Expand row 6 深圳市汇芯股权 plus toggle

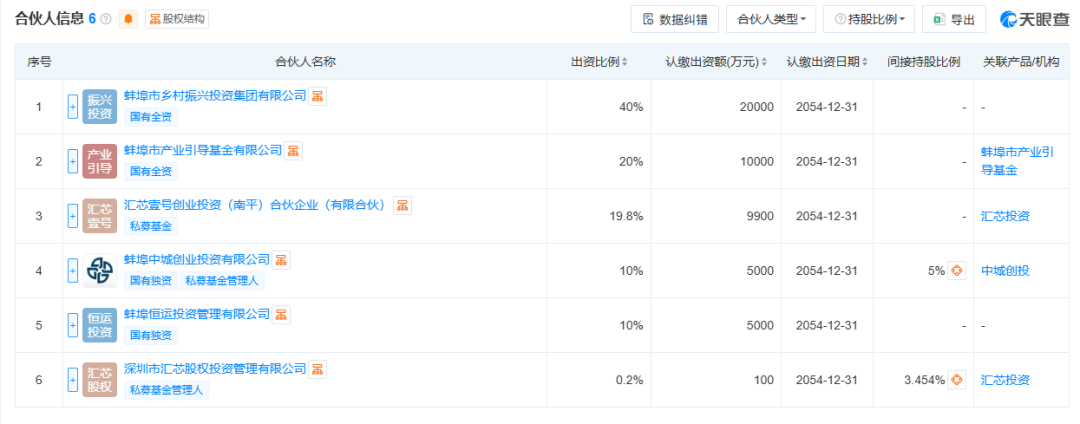point(72,379)
